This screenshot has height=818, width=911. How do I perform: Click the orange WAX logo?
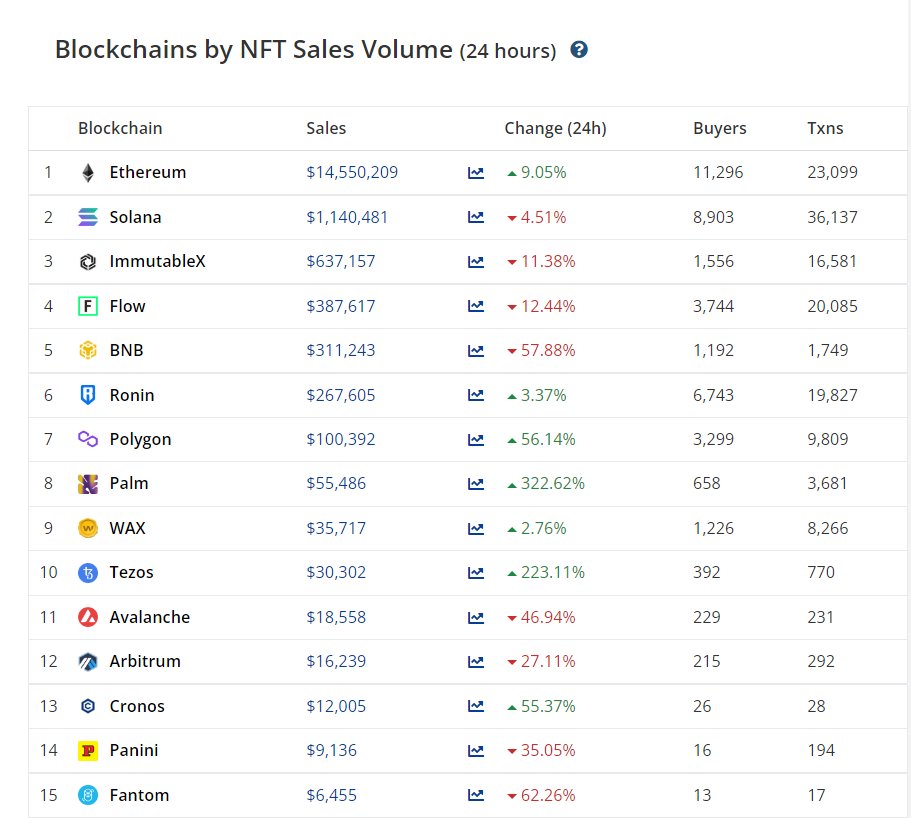point(88,528)
